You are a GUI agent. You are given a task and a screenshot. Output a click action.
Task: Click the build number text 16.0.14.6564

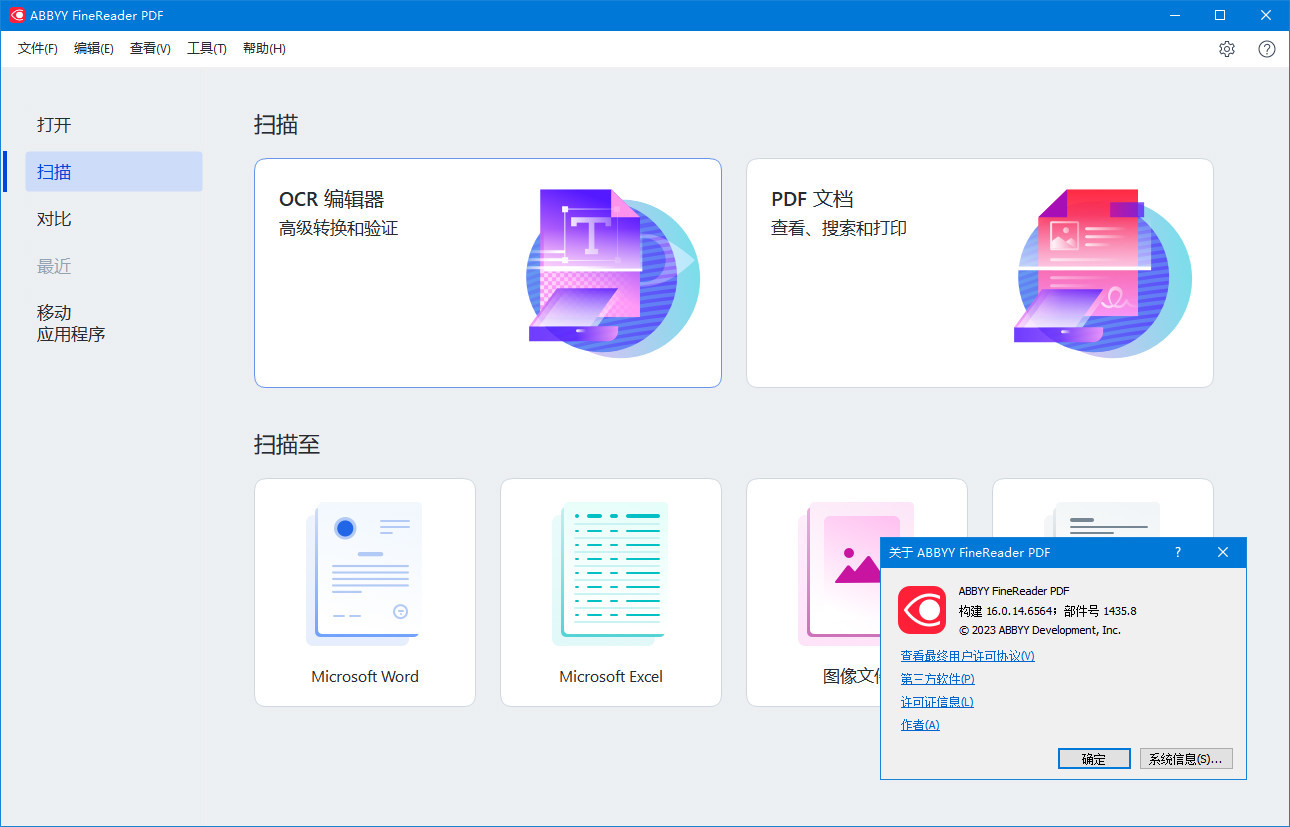pyautogui.click(x=1021, y=611)
